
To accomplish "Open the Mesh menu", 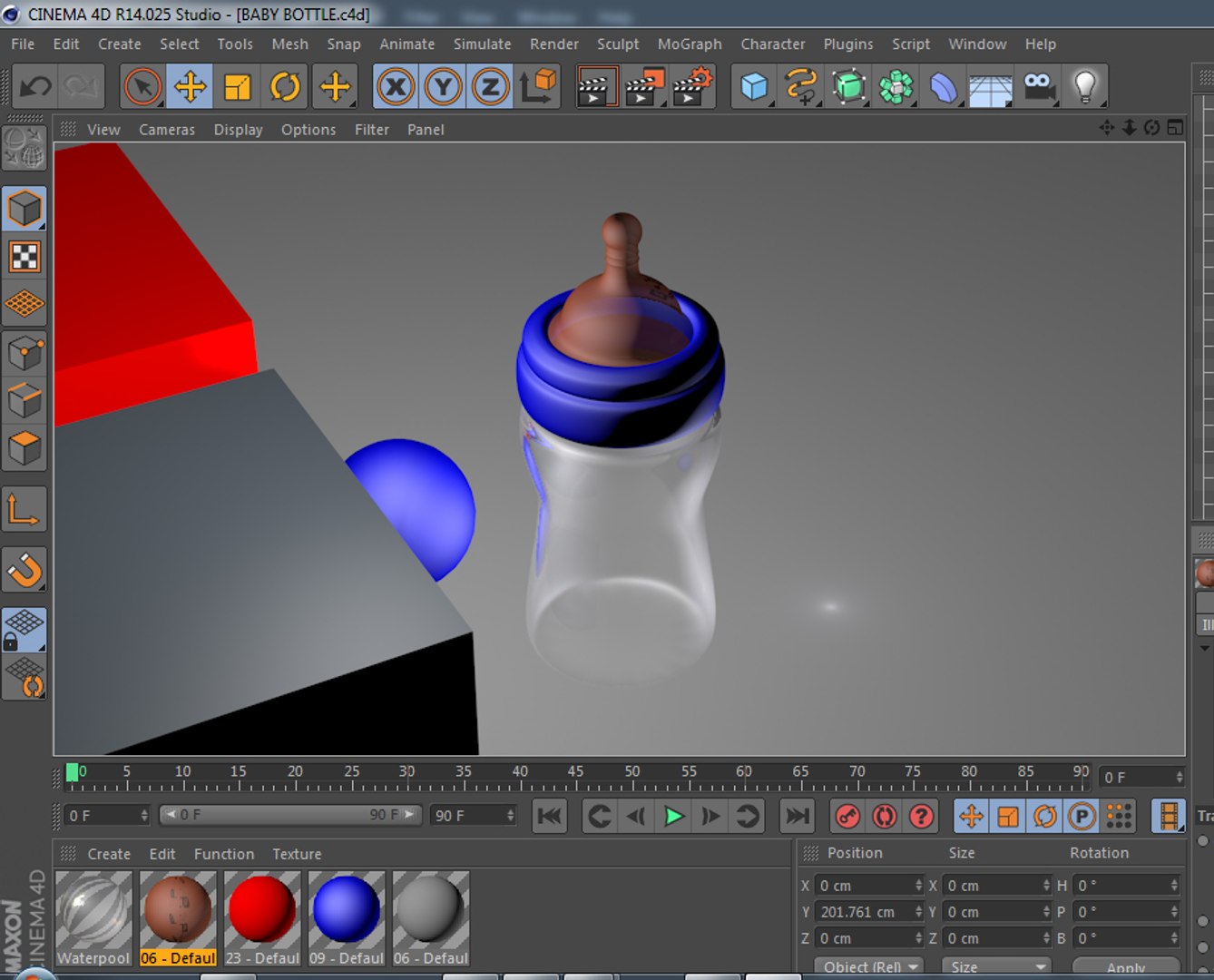I will [x=289, y=44].
